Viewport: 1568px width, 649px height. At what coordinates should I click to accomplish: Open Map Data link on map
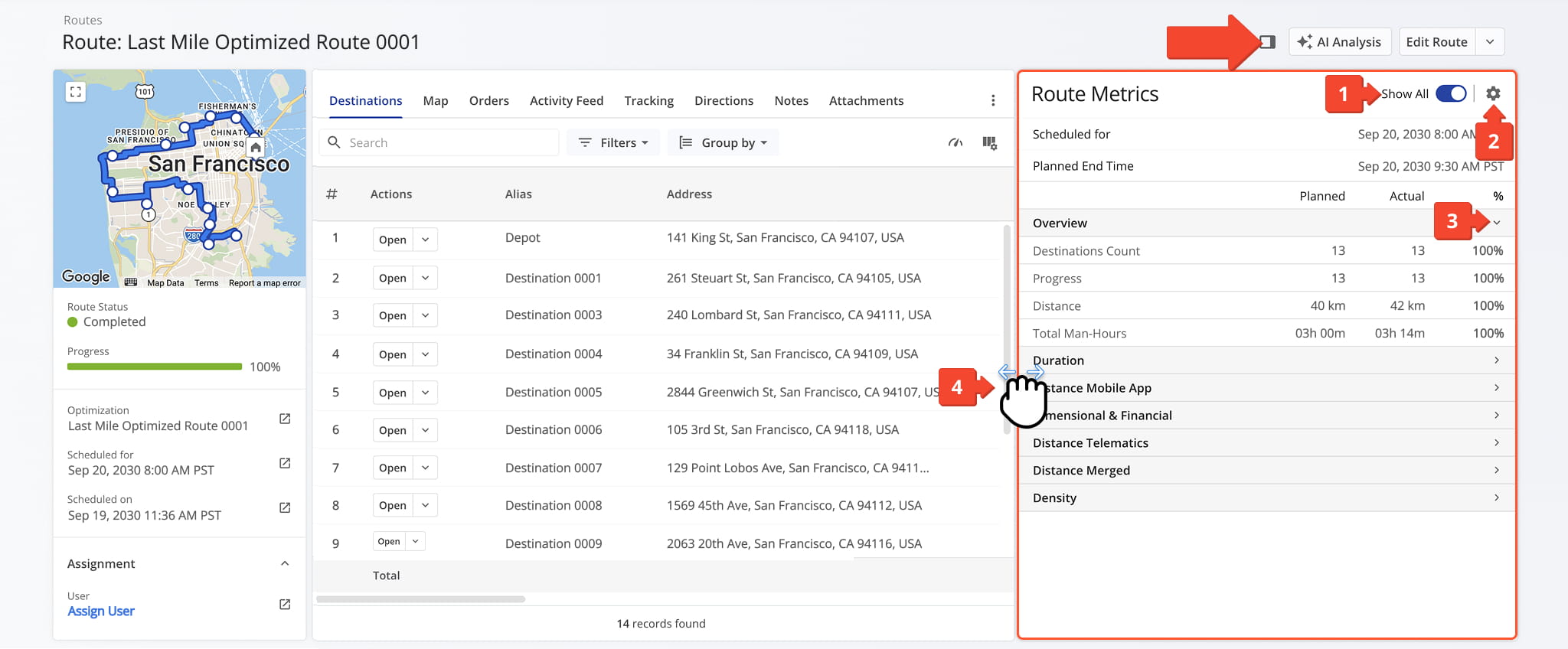click(165, 283)
